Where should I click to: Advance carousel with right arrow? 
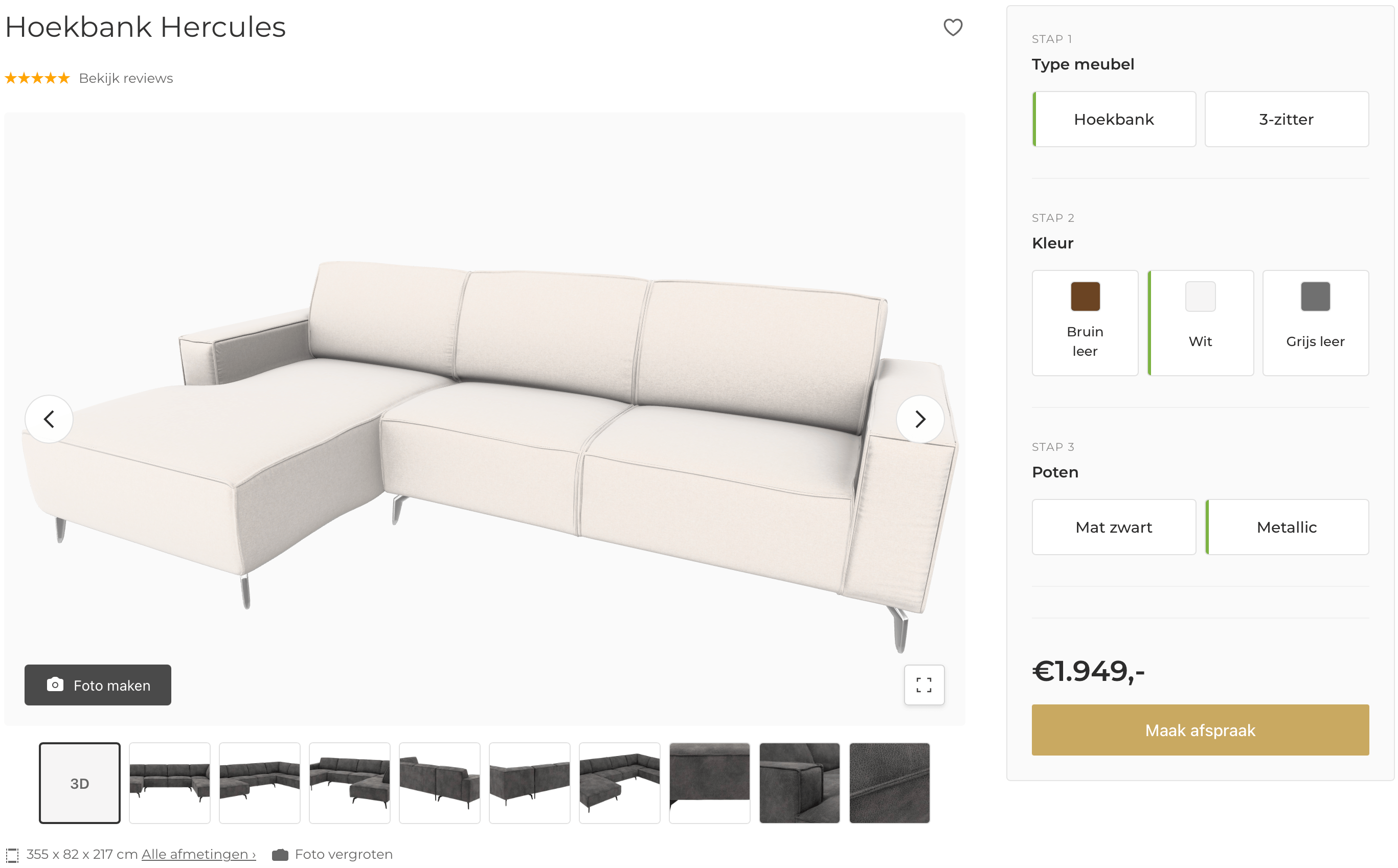coord(920,419)
